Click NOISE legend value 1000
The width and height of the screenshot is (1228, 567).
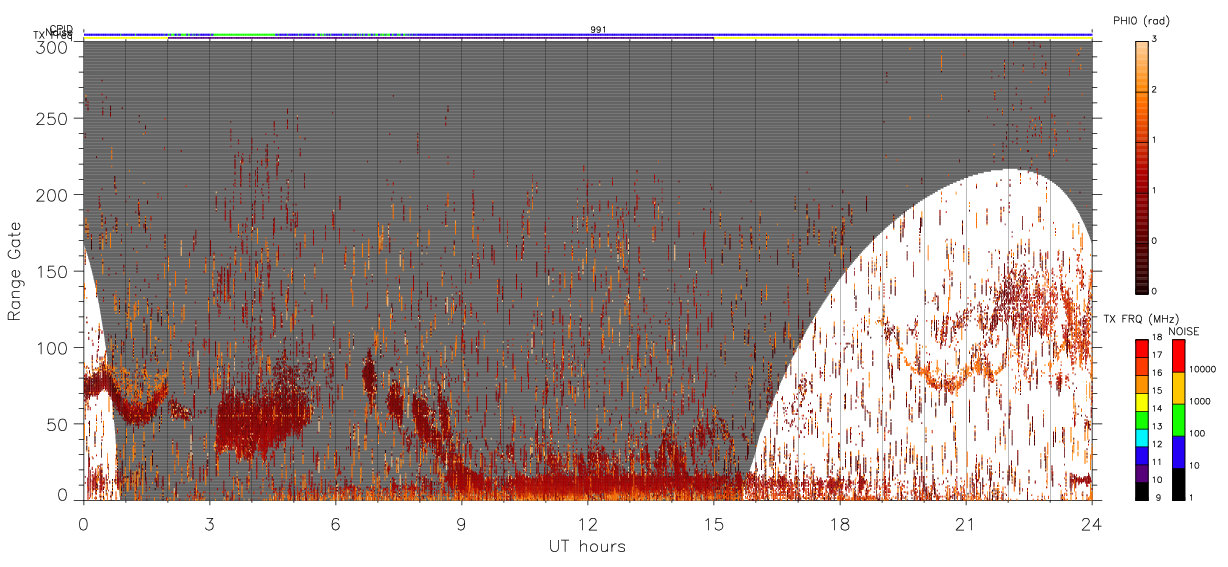(x=1199, y=401)
